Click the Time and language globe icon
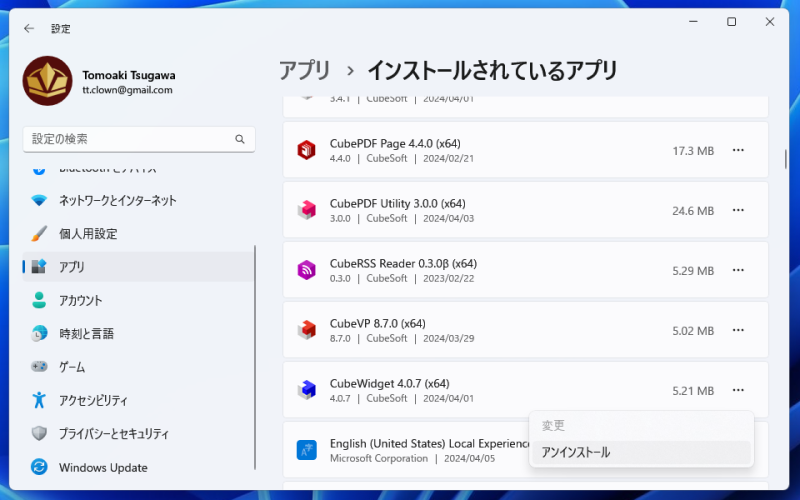The height and width of the screenshot is (500, 800). (39, 333)
